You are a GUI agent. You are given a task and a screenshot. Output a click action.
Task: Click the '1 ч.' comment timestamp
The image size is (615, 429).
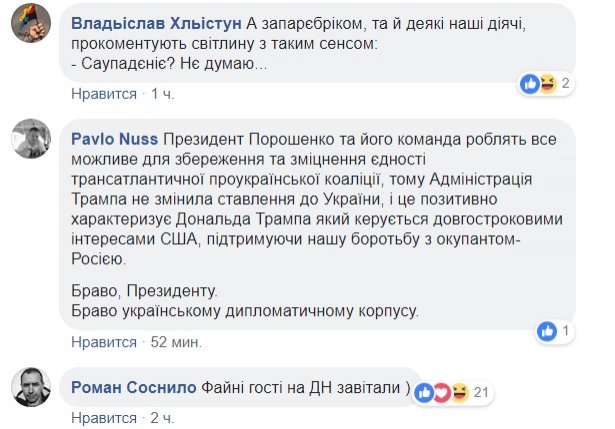click(x=162, y=93)
